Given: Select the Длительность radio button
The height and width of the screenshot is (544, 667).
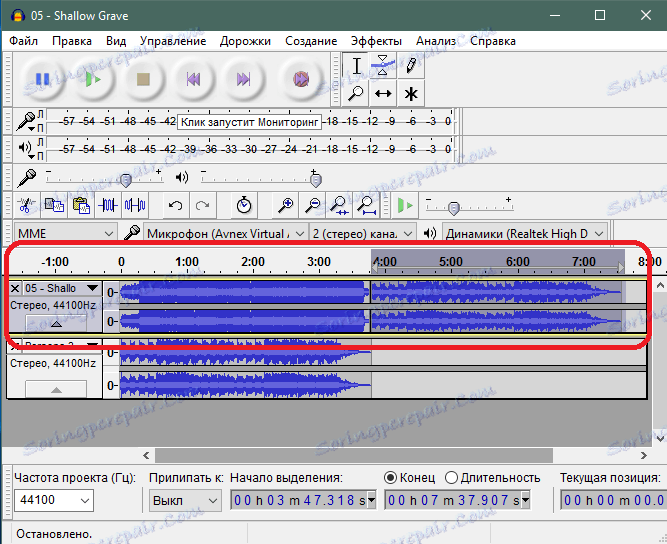Looking at the screenshot, I should [451, 477].
